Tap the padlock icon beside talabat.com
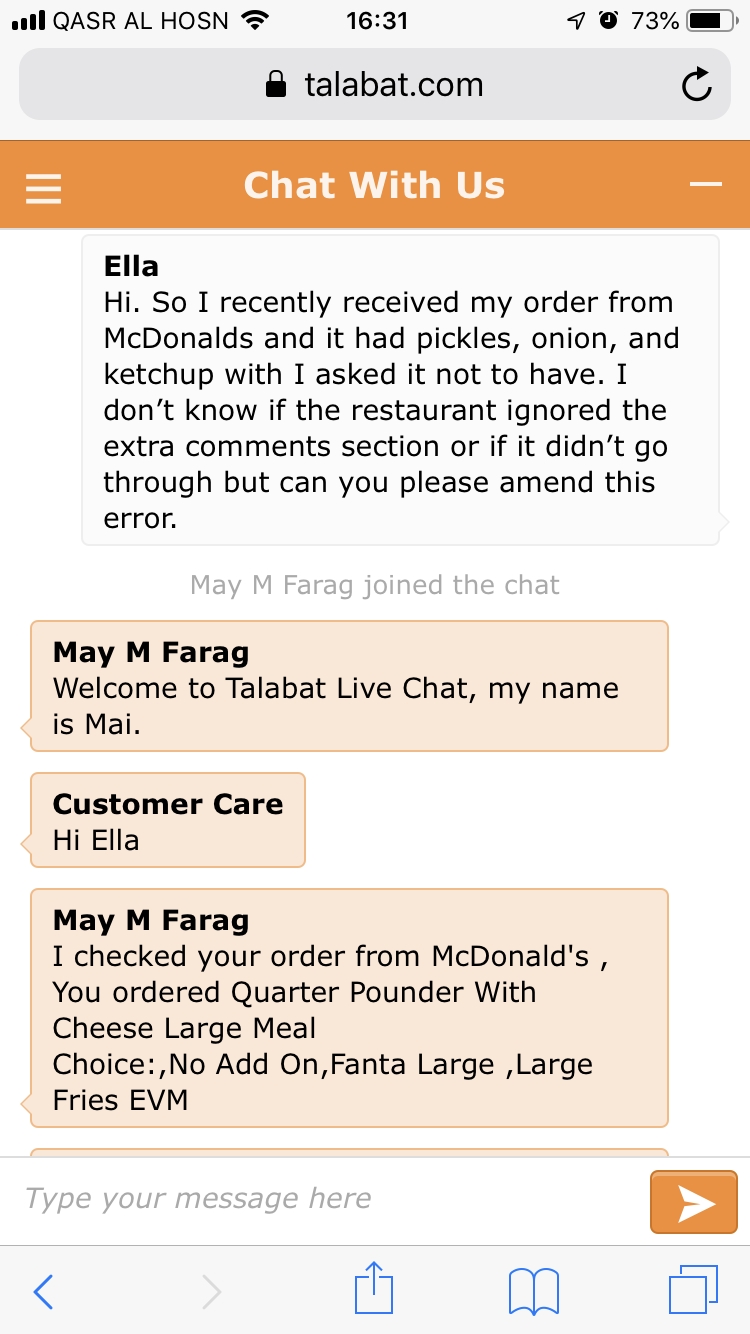Screen dimensions: 750x1334 click(275, 85)
